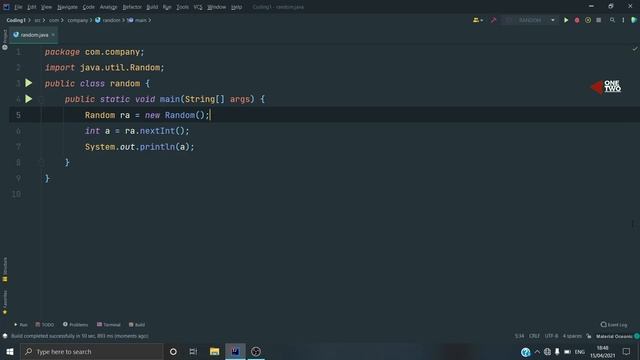
Task: Run main method from gutter arrow on line 4
Action: [x=29, y=99]
